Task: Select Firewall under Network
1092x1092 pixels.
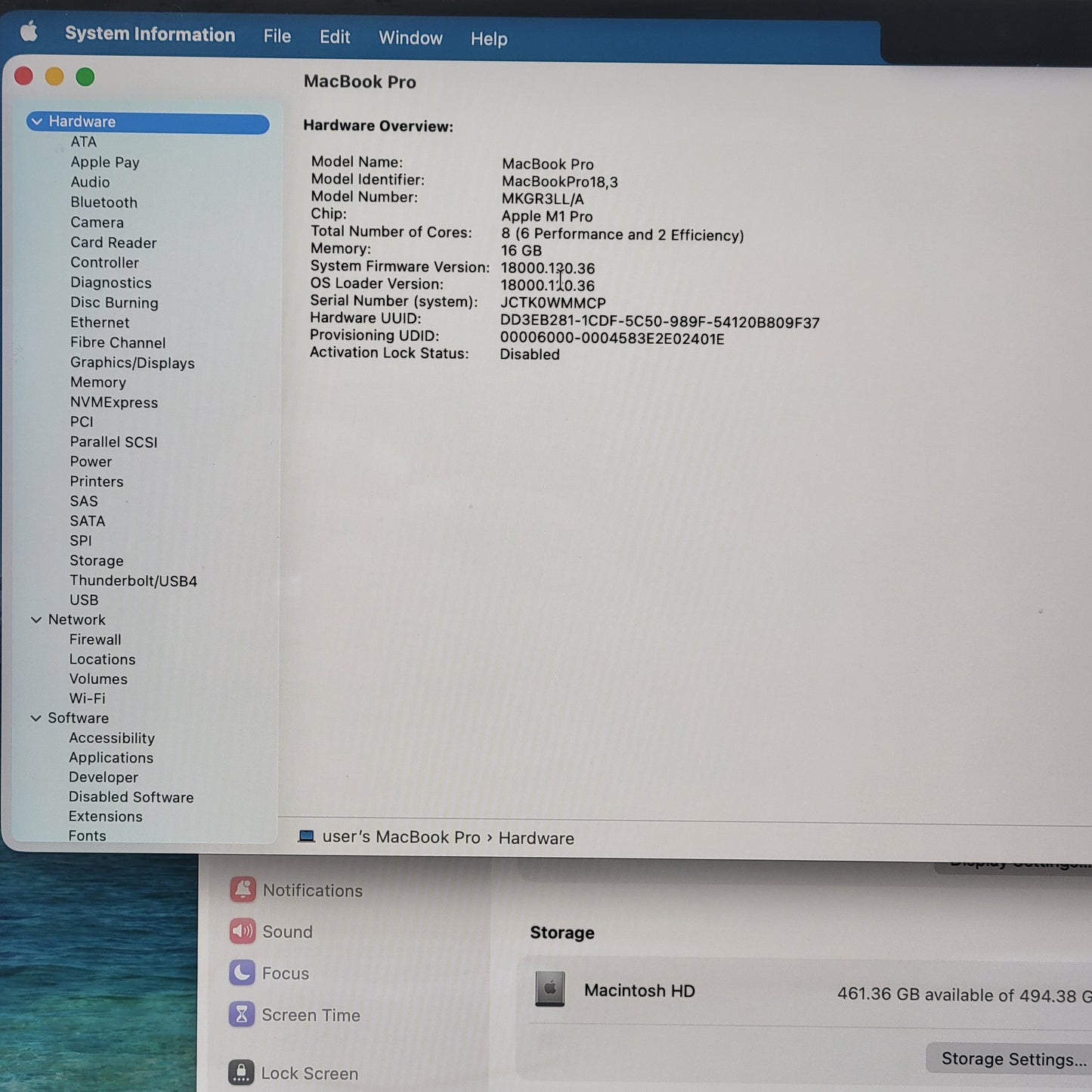Action: click(x=95, y=639)
